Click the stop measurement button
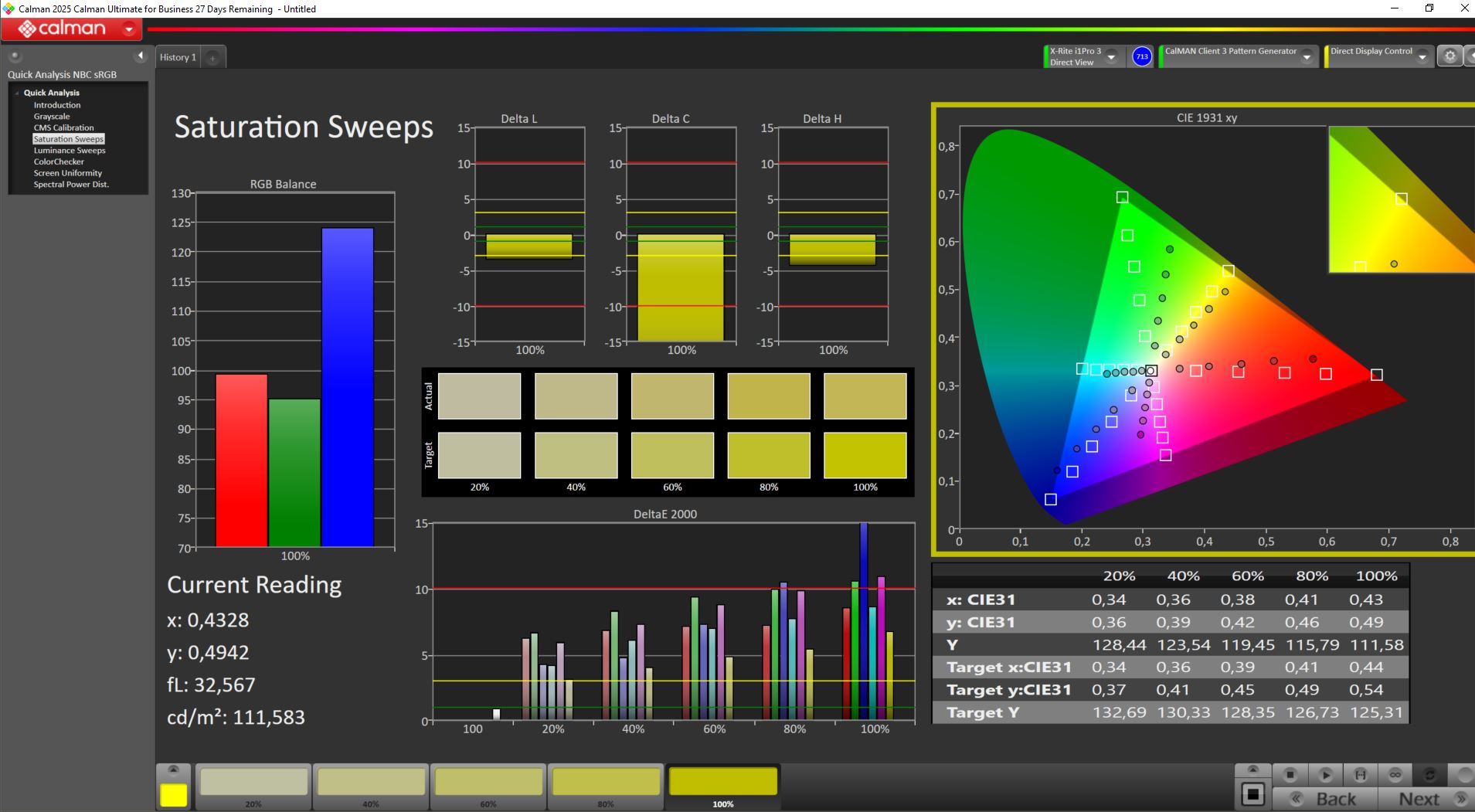 point(1290,774)
